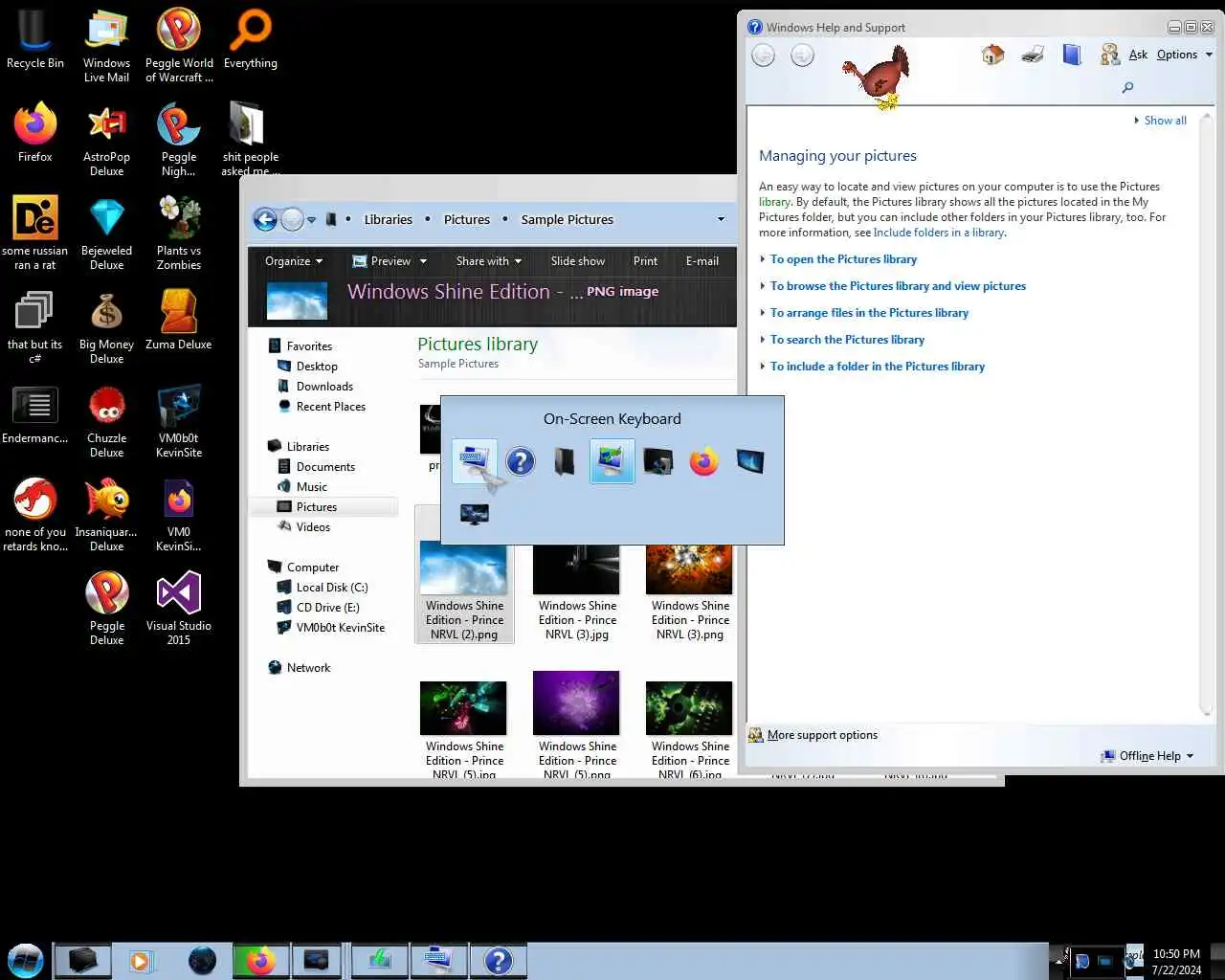The image size is (1225, 980).
Task: Click Libraries in the address breadcrumb
Action: [388, 219]
